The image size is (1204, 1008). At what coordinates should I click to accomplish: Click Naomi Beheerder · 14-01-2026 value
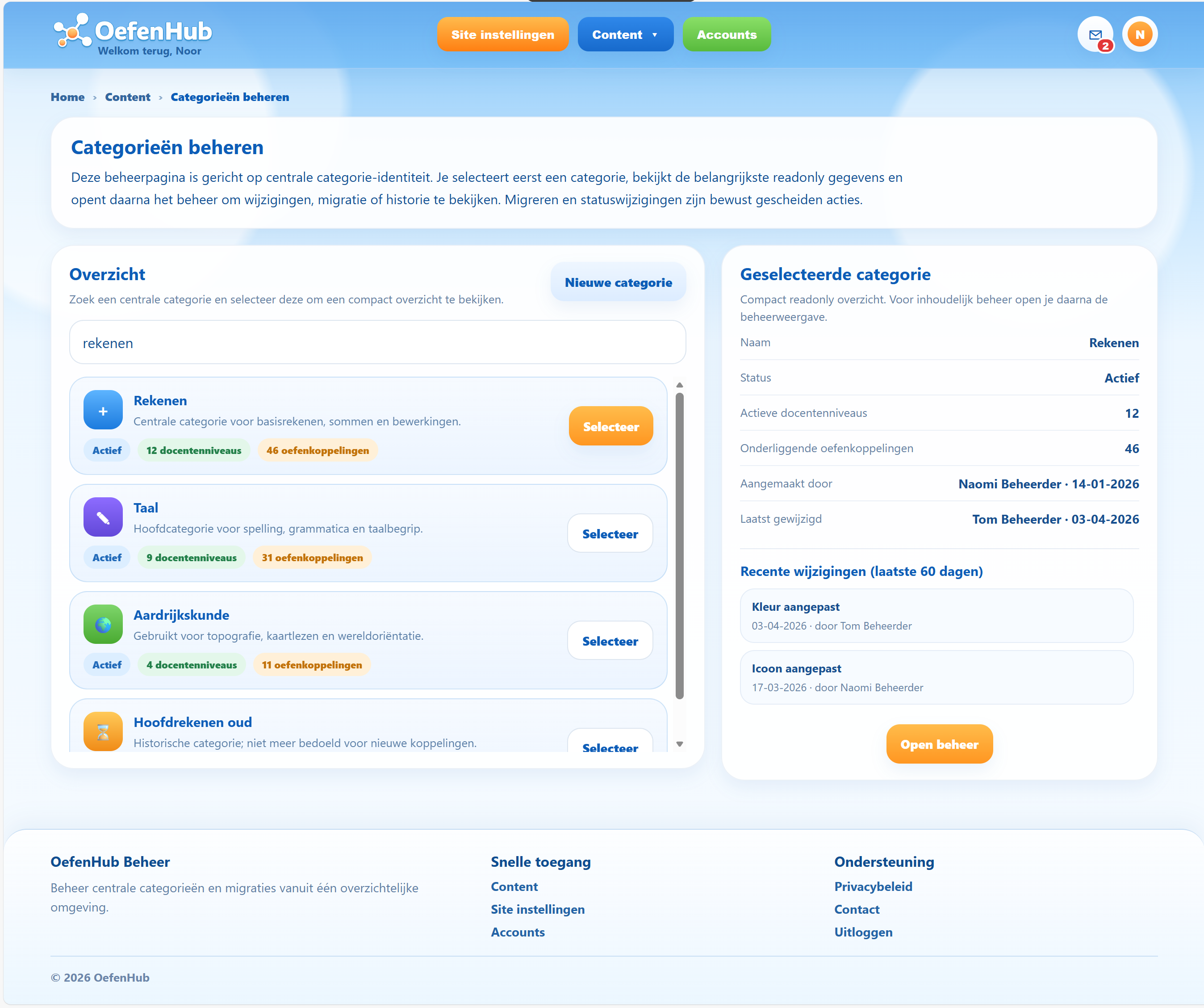point(1049,484)
